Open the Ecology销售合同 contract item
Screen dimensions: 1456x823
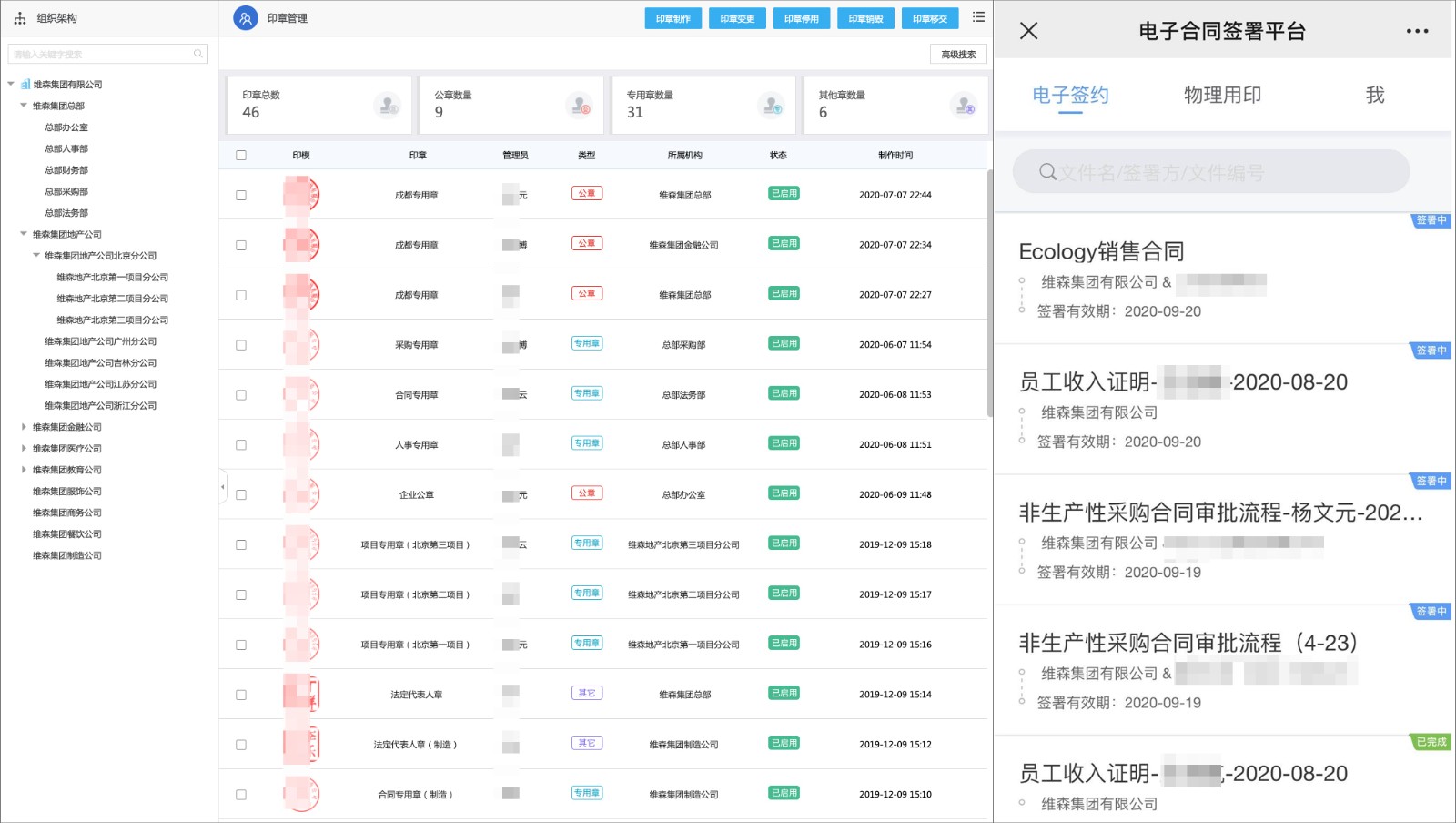tap(1223, 279)
